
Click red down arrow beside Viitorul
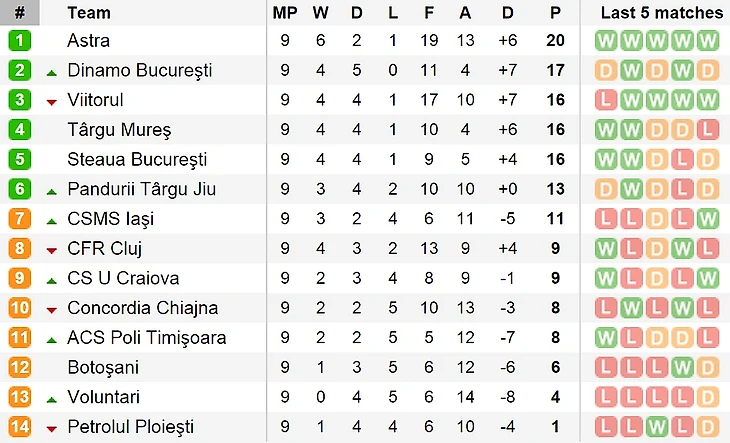(x=52, y=102)
